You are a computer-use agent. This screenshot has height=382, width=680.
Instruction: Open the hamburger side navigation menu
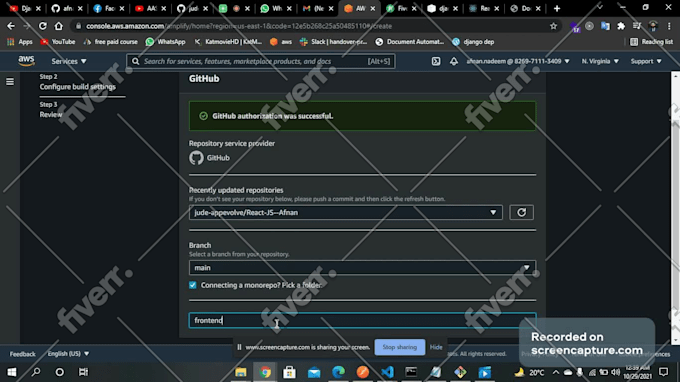(10, 82)
